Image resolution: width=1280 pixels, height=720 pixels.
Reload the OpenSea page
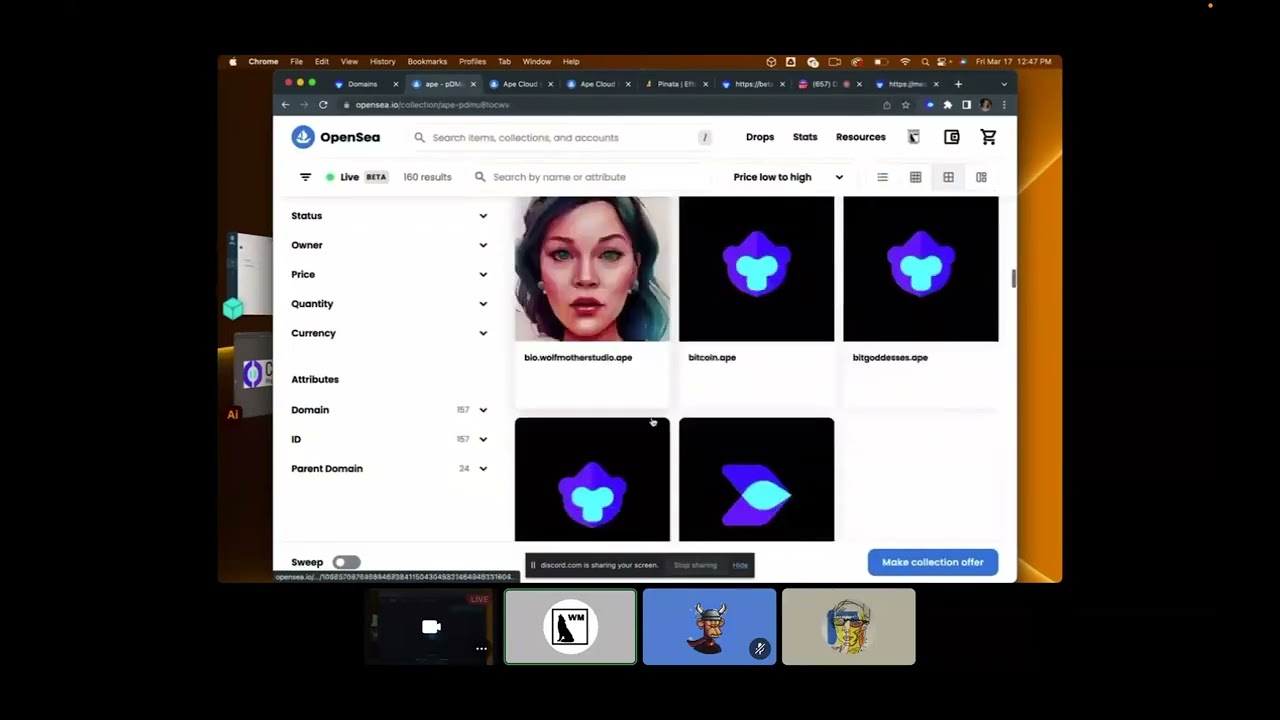323,105
